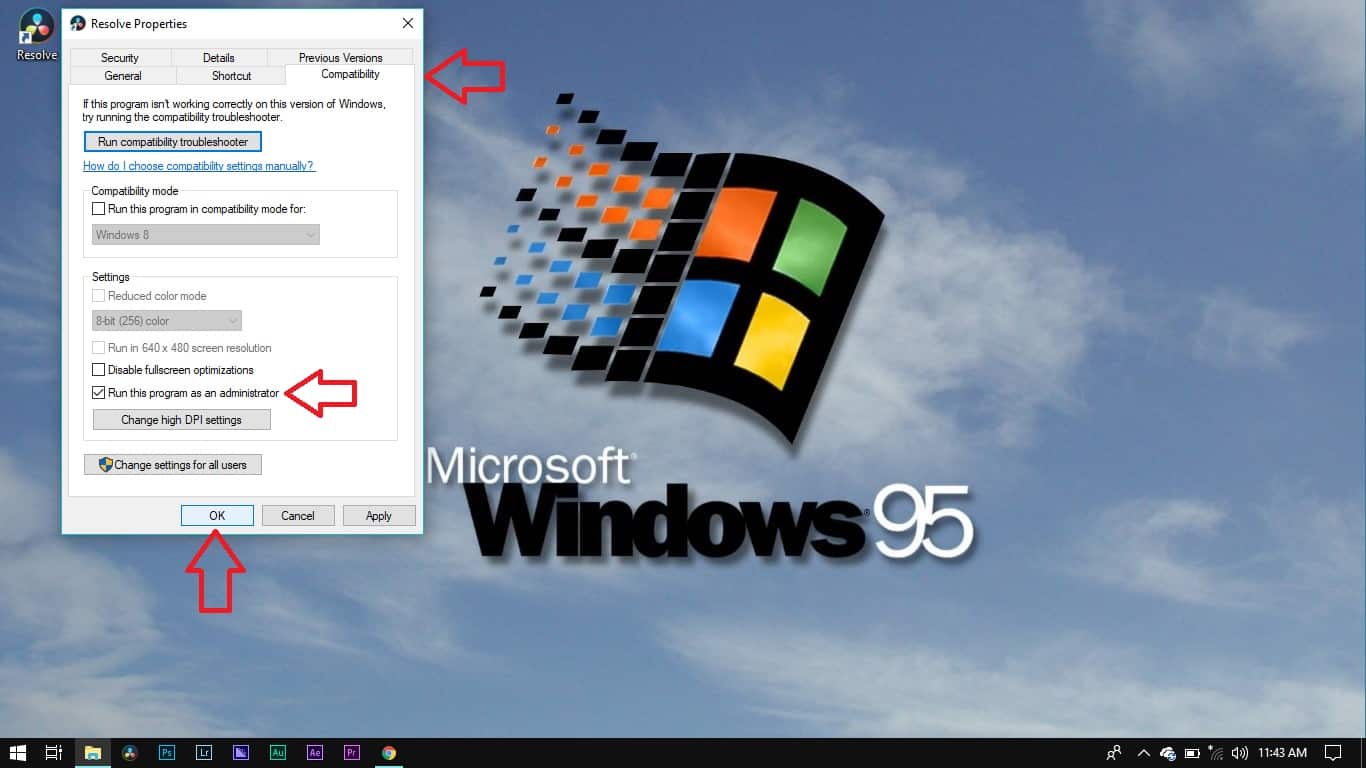The height and width of the screenshot is (768, 1366).
Task: Launch Adobe Premiere Pro from the taskbar
Action: [x=351, y=753]
